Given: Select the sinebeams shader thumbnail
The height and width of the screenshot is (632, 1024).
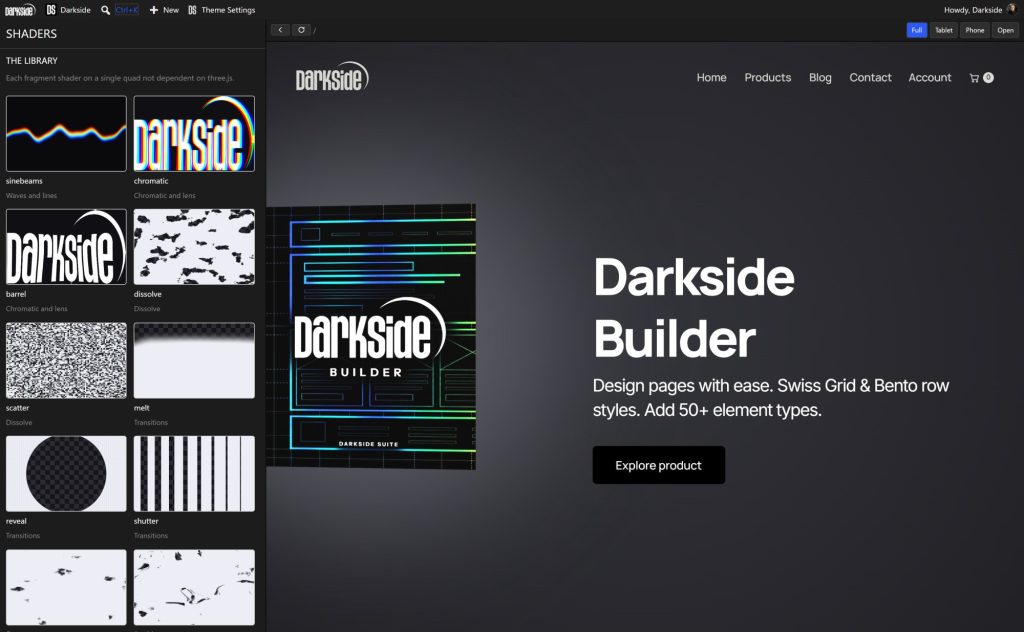Looking at the screenshot, I should 66,134.
